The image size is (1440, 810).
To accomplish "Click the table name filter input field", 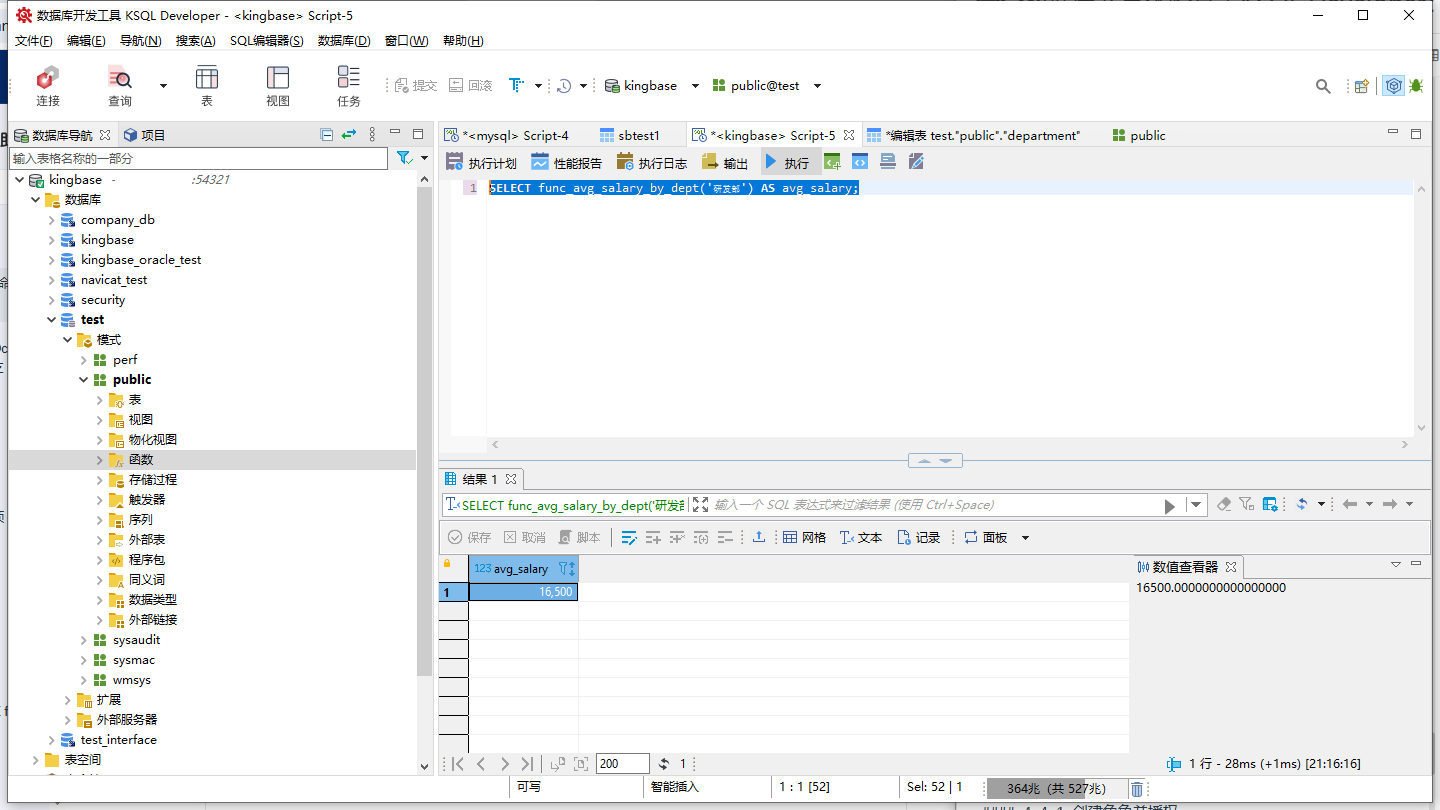I will (x=198, y=159).
